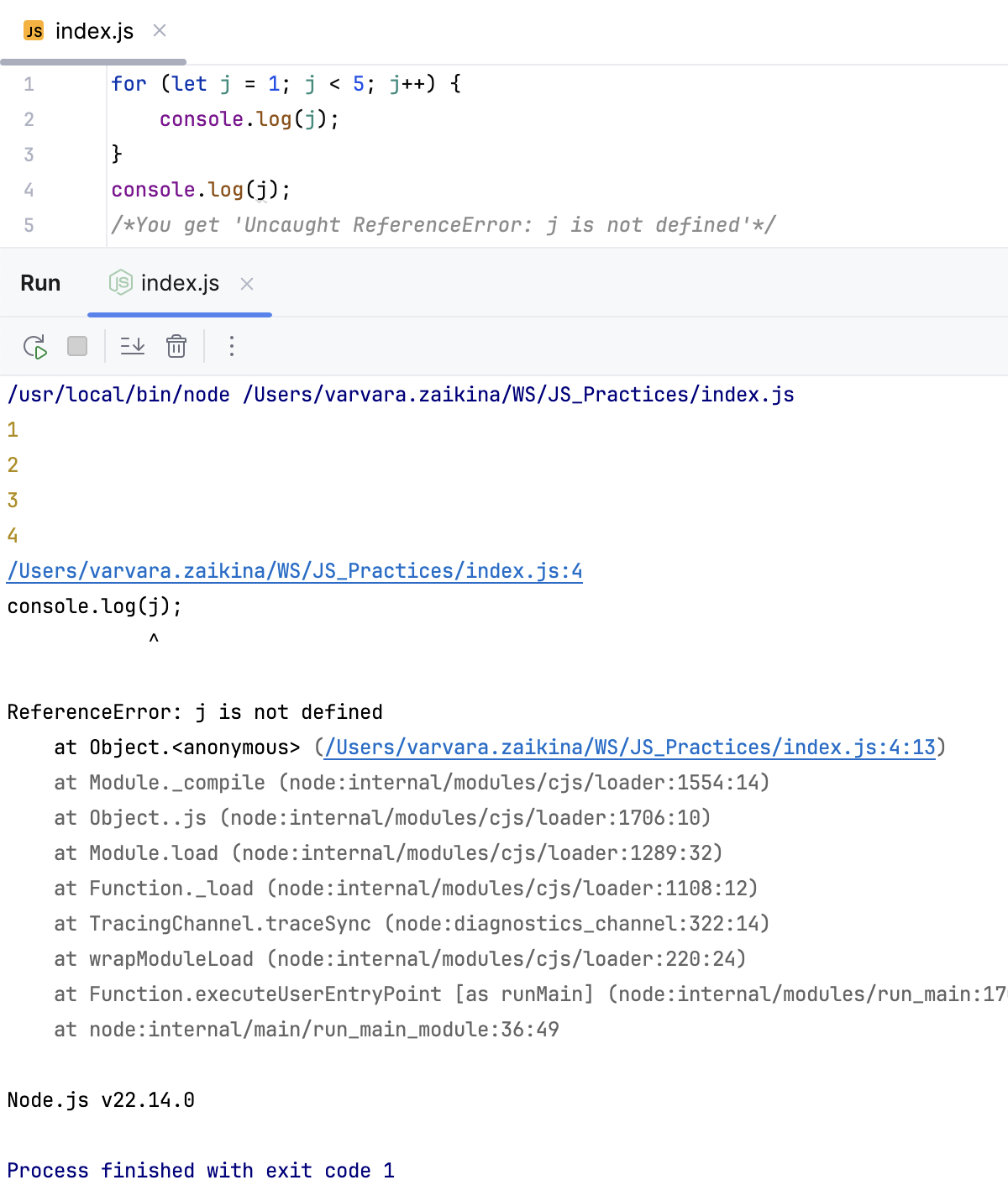Click the Node.js icon on the run tab
The width and height of the screenshot is (1008, 1201).
pyautogui.click(x=120, y=284)
